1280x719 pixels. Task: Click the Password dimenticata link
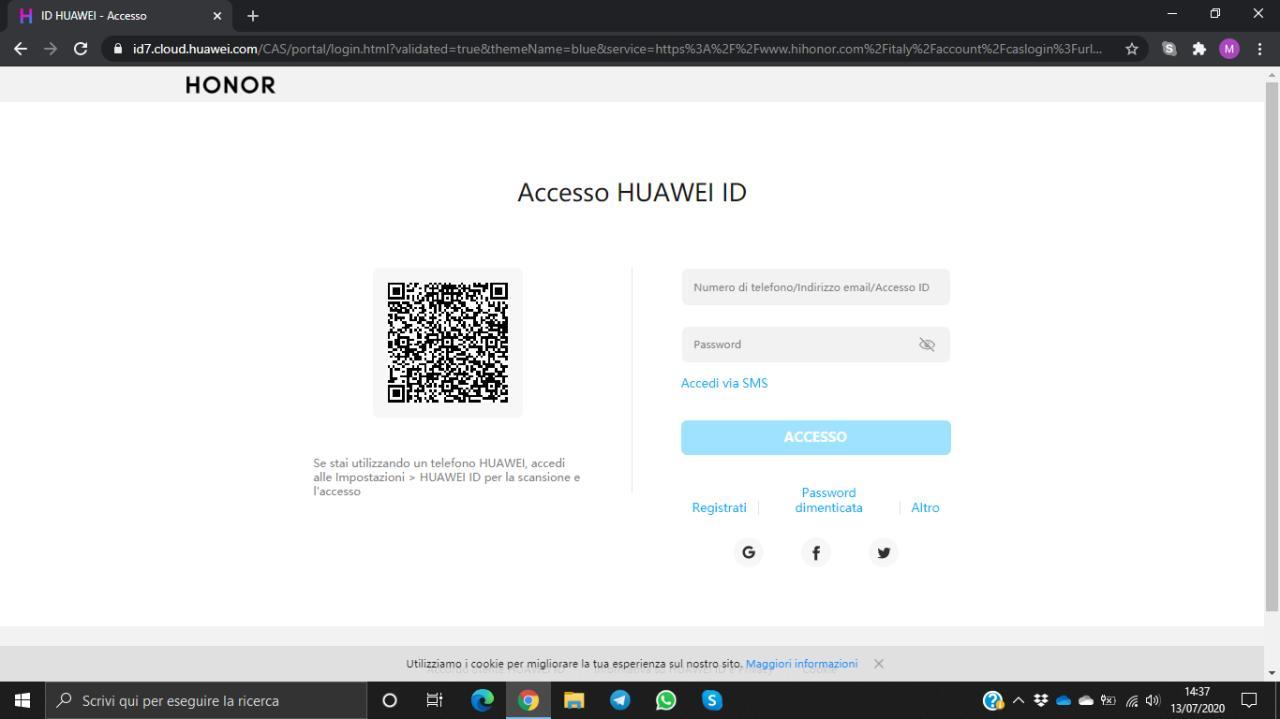pos(828,500)
